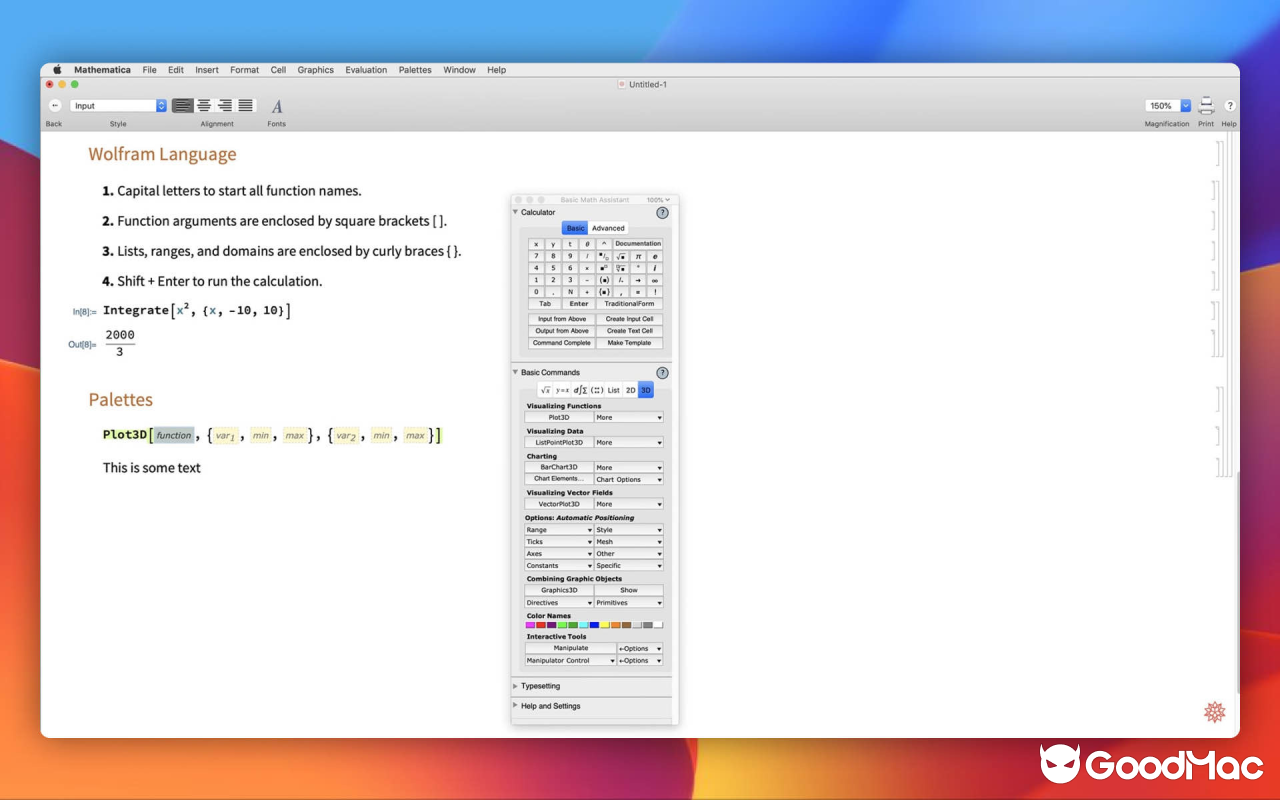The width and height of the screenshot is (1280, 800).
Task: Select the square root button in the calculator
Action: tap(620, 257)
